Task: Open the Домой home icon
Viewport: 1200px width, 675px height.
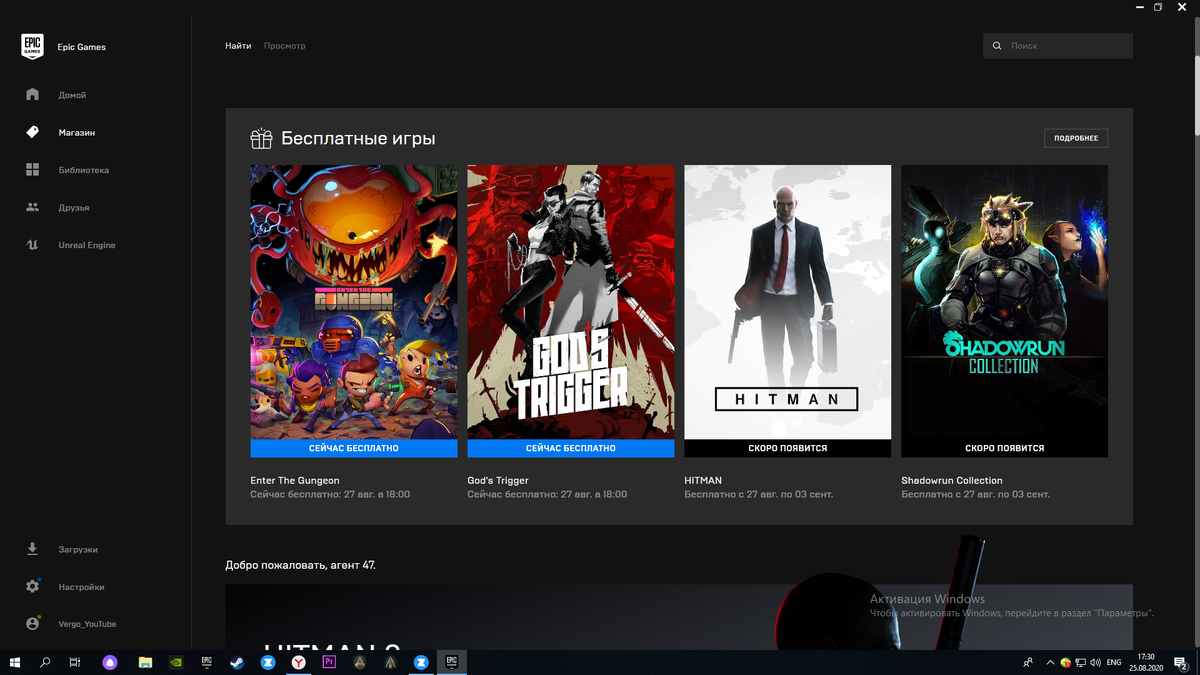Action: (x=32, y=94)
